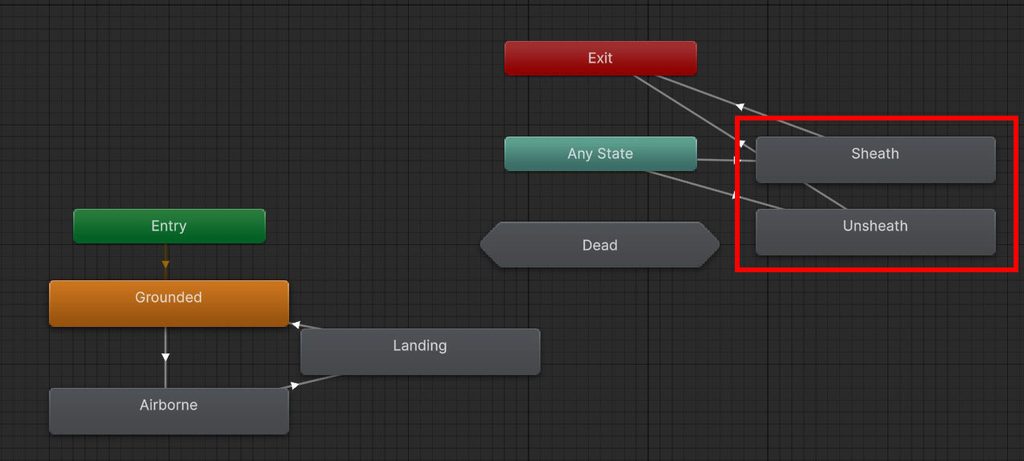Select the Sheath state node

tap(875, 159)
